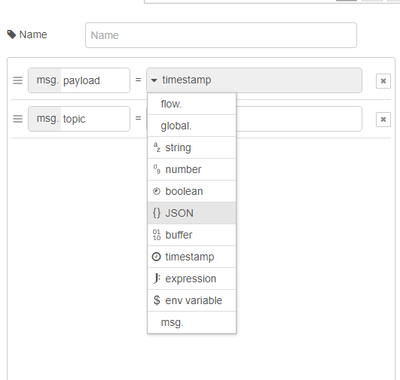The image size is (400, 380).
Task: Remove the msg.topic property row
Action: (383, 119)
